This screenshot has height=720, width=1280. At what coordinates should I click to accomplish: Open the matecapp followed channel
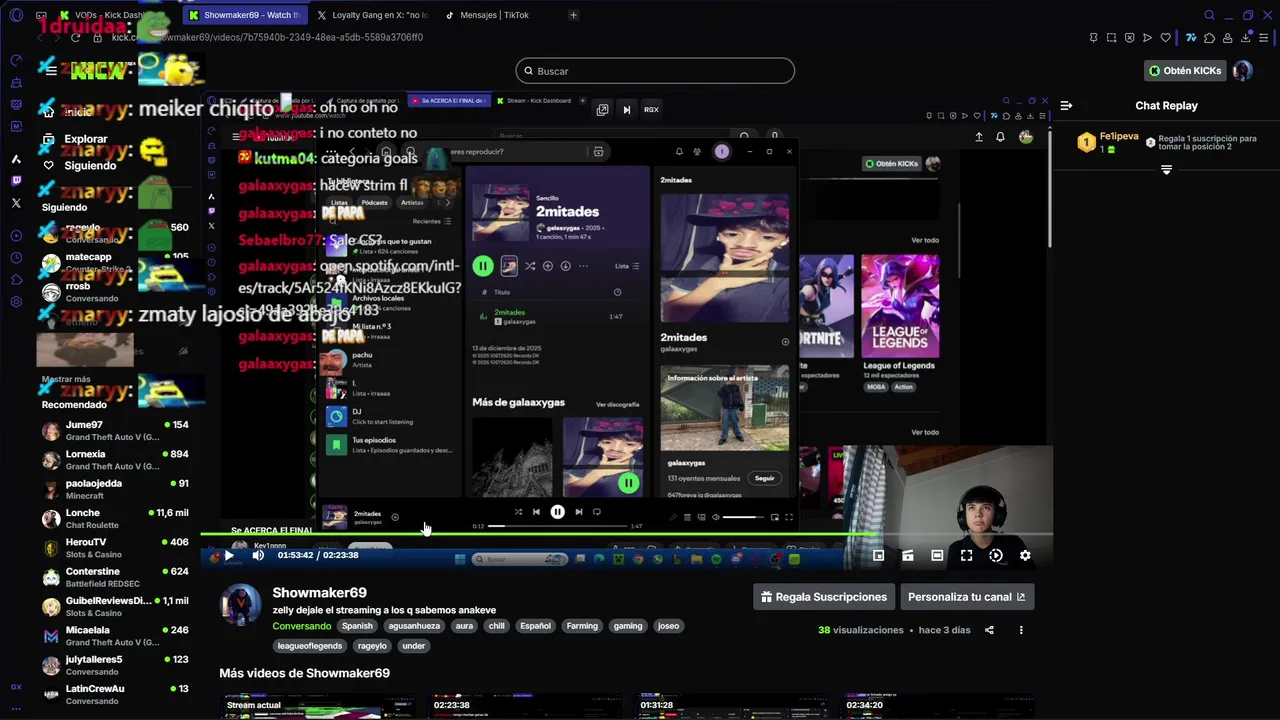114,263
